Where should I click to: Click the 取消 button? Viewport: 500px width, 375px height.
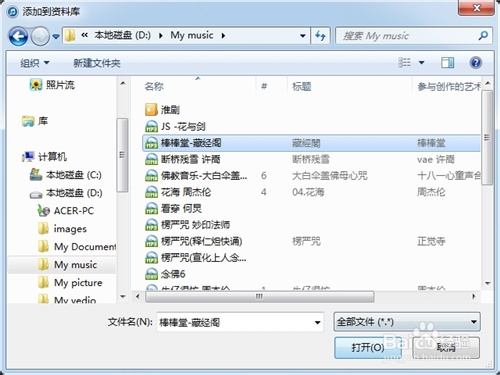click(446, 348)
